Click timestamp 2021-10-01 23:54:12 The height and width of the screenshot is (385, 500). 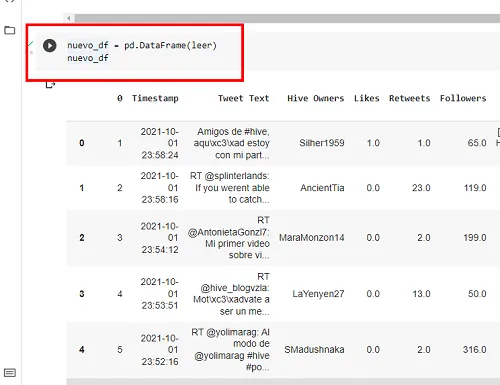tap(160, 238)
